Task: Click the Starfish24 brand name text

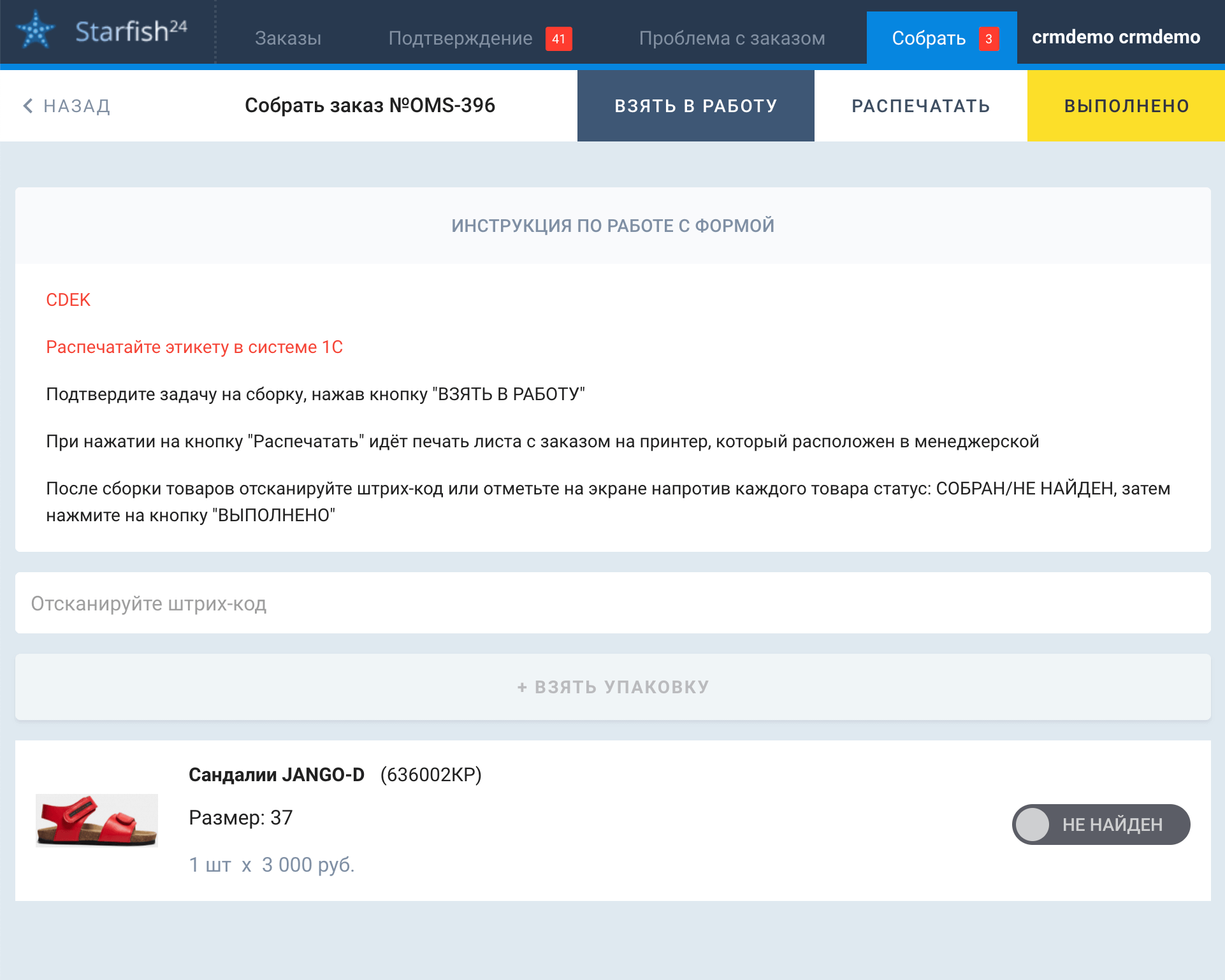Action: tap(131, 31)
